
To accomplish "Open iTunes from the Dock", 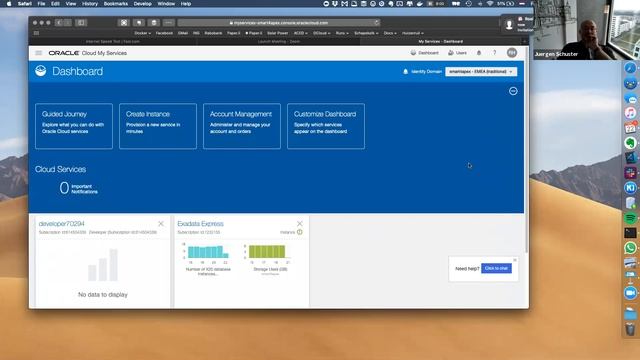I will pyautogui.click(x=630, y=113).
